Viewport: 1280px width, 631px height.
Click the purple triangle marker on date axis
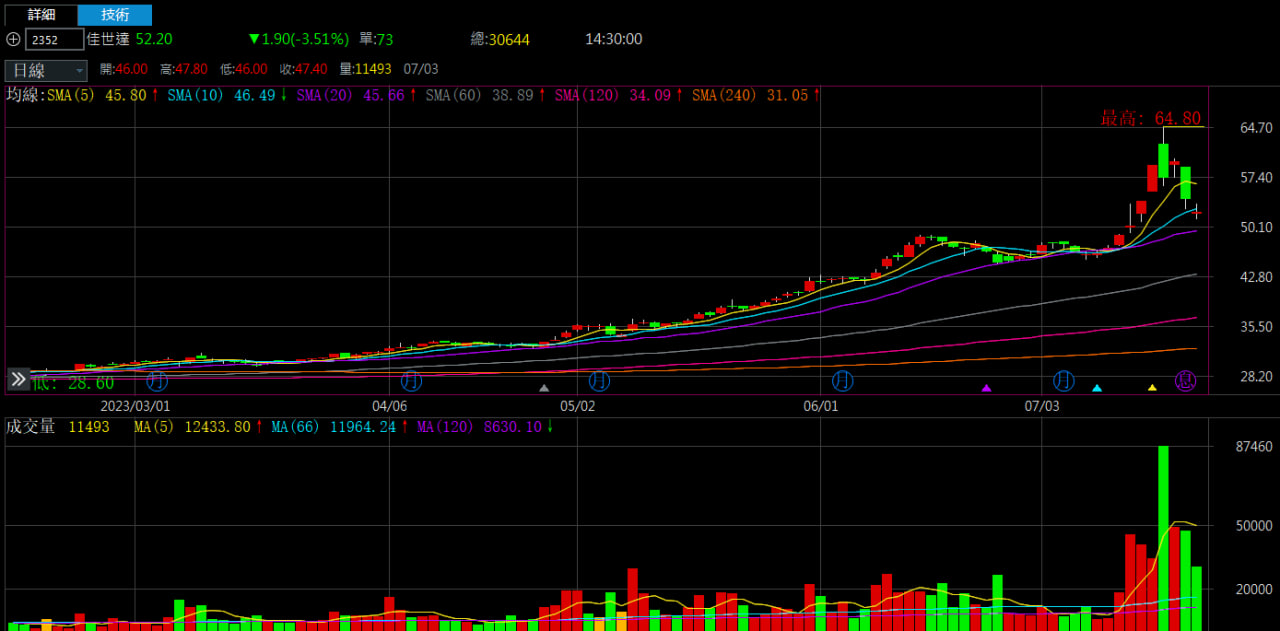click(x=986, y=388)
